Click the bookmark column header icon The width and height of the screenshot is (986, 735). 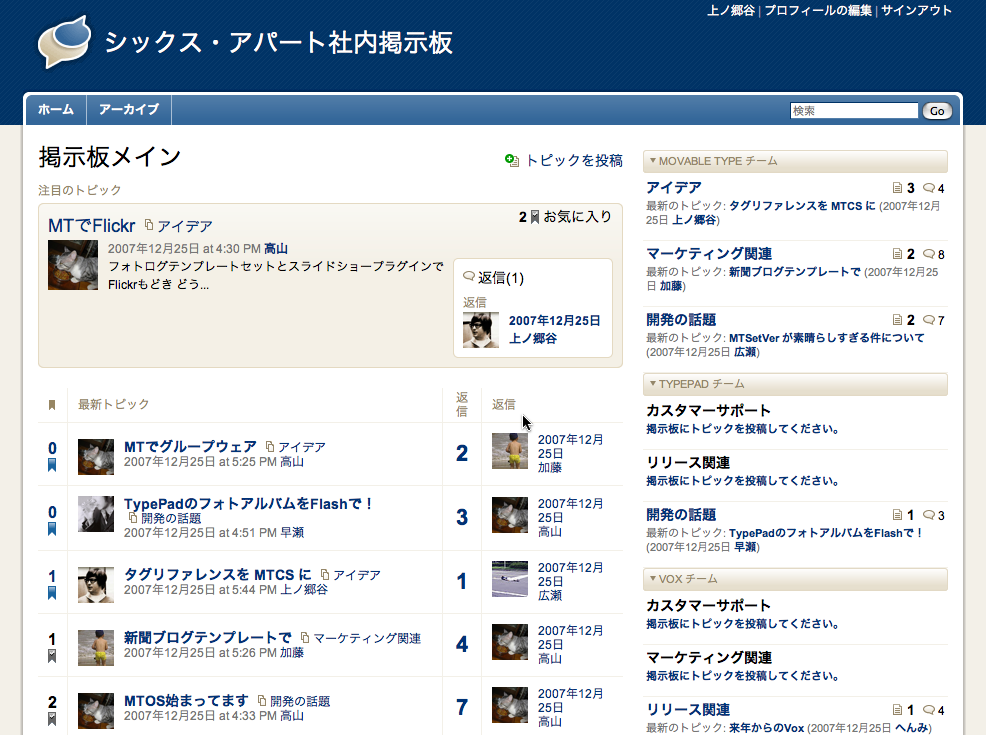click(x=52, y=405)
